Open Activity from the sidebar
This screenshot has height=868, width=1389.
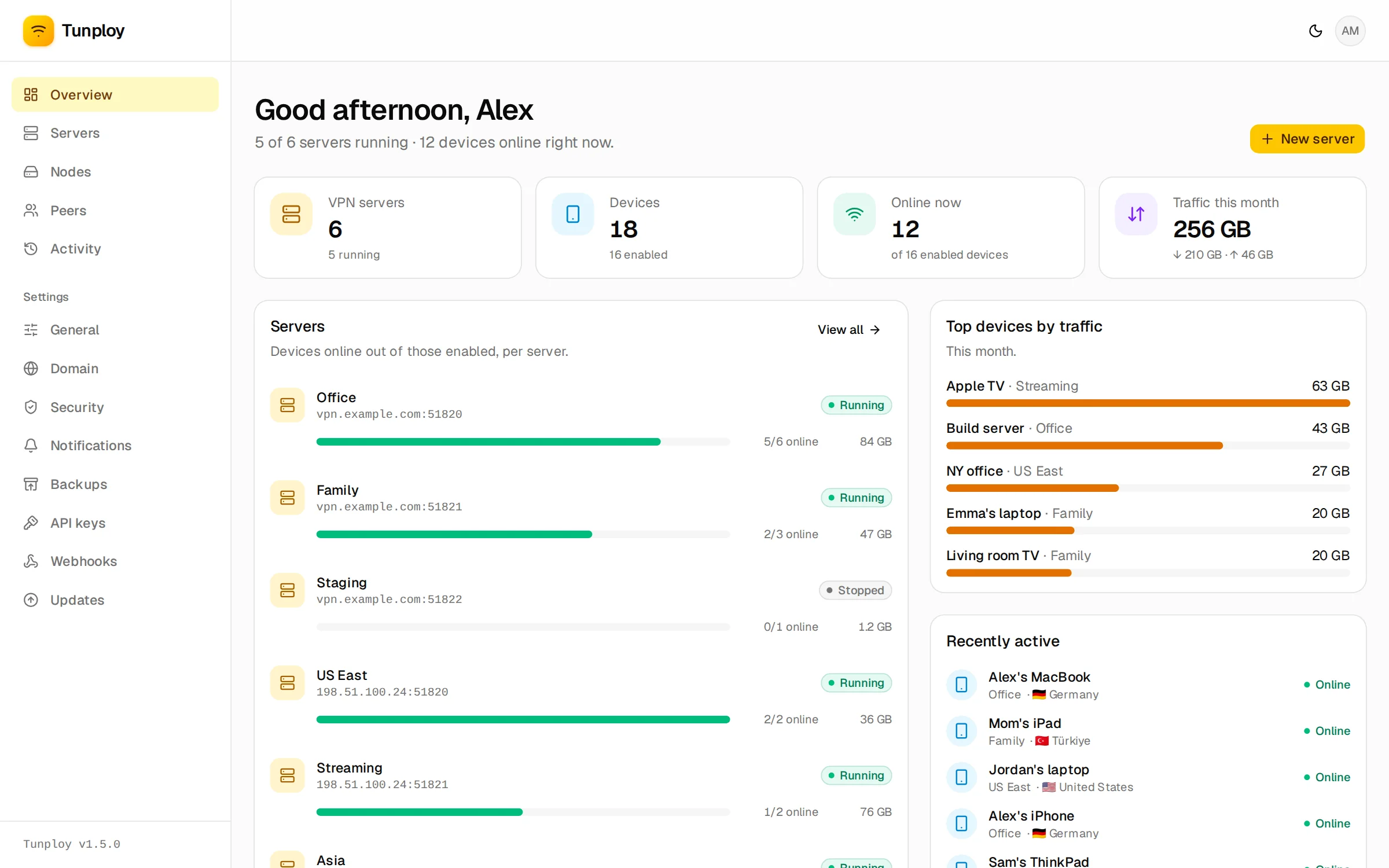coord(115,249)
